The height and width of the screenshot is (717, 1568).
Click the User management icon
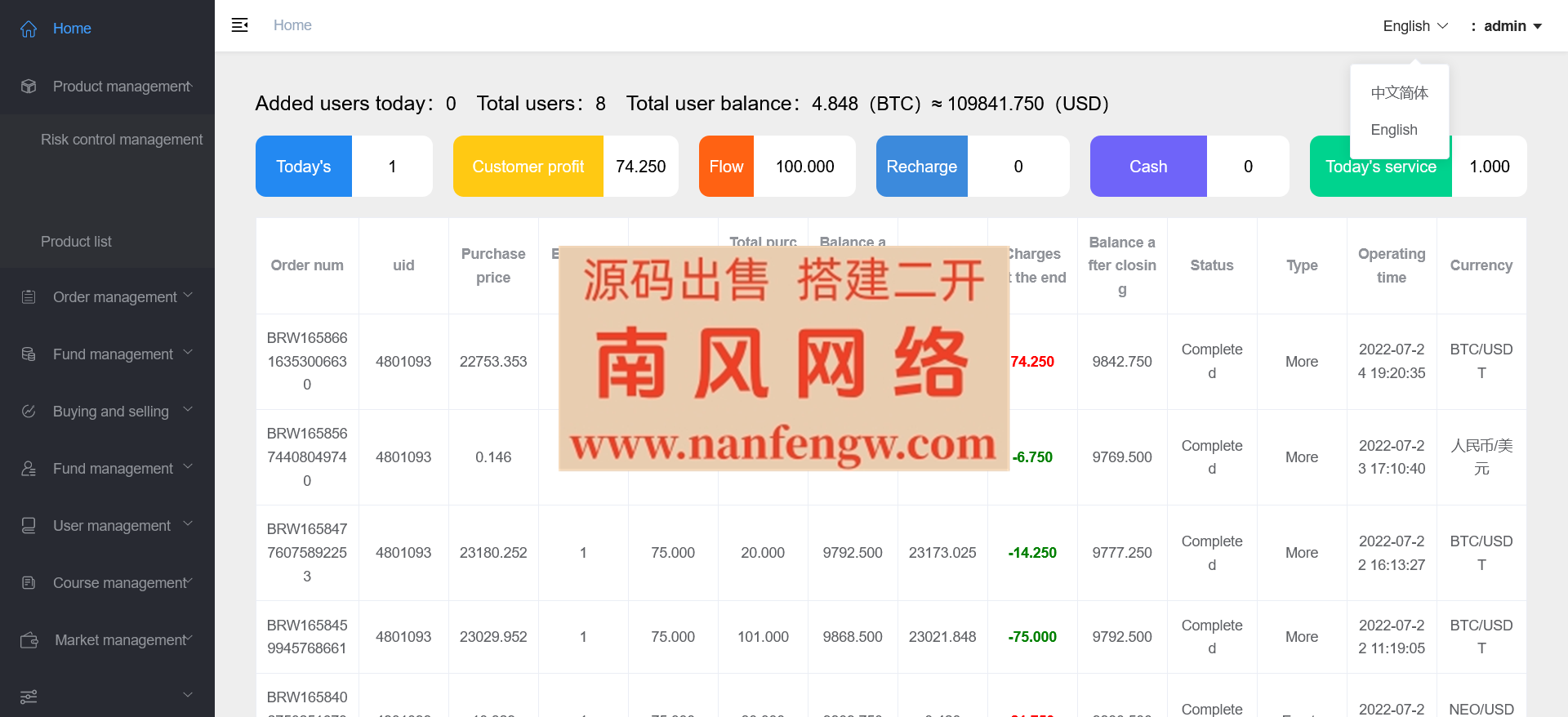(29, 526)
